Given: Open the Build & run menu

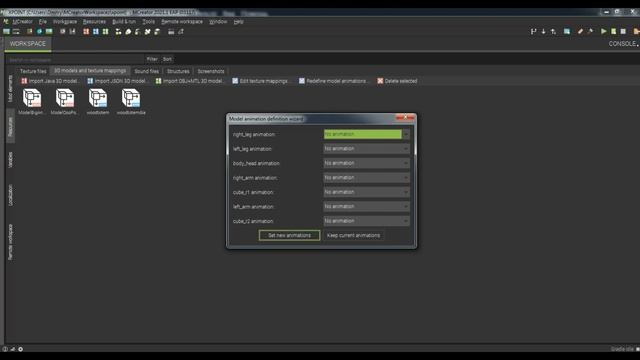Looking at the screenshot, I should point(124,21).
